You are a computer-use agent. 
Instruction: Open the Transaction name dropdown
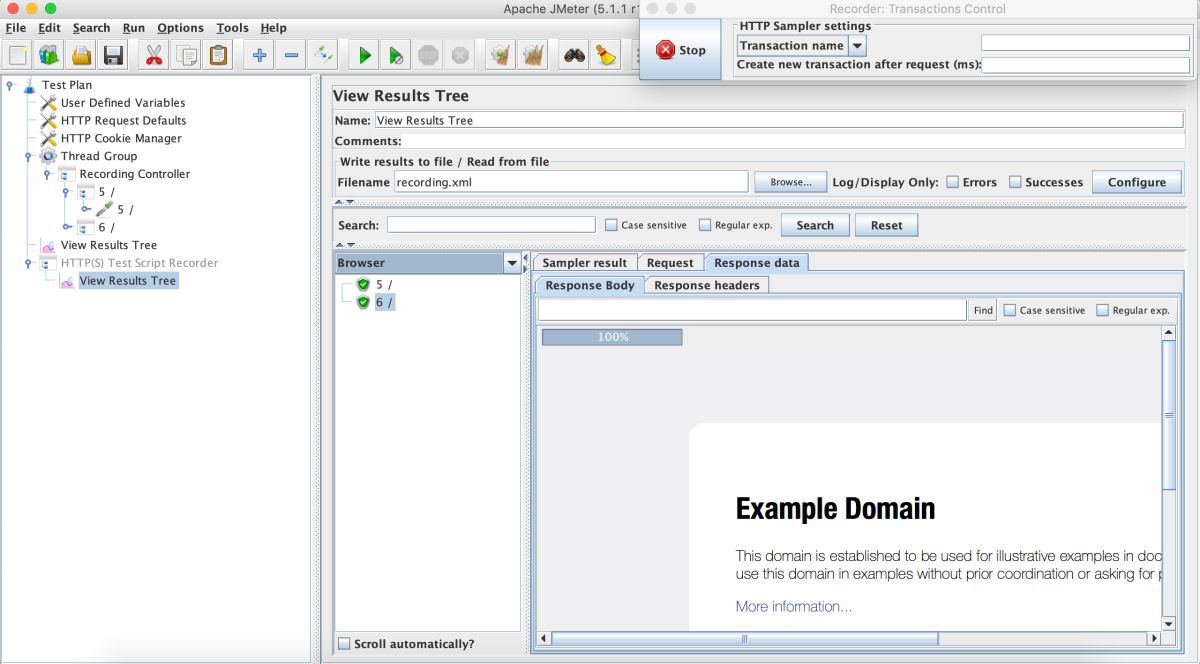[857, 46]
